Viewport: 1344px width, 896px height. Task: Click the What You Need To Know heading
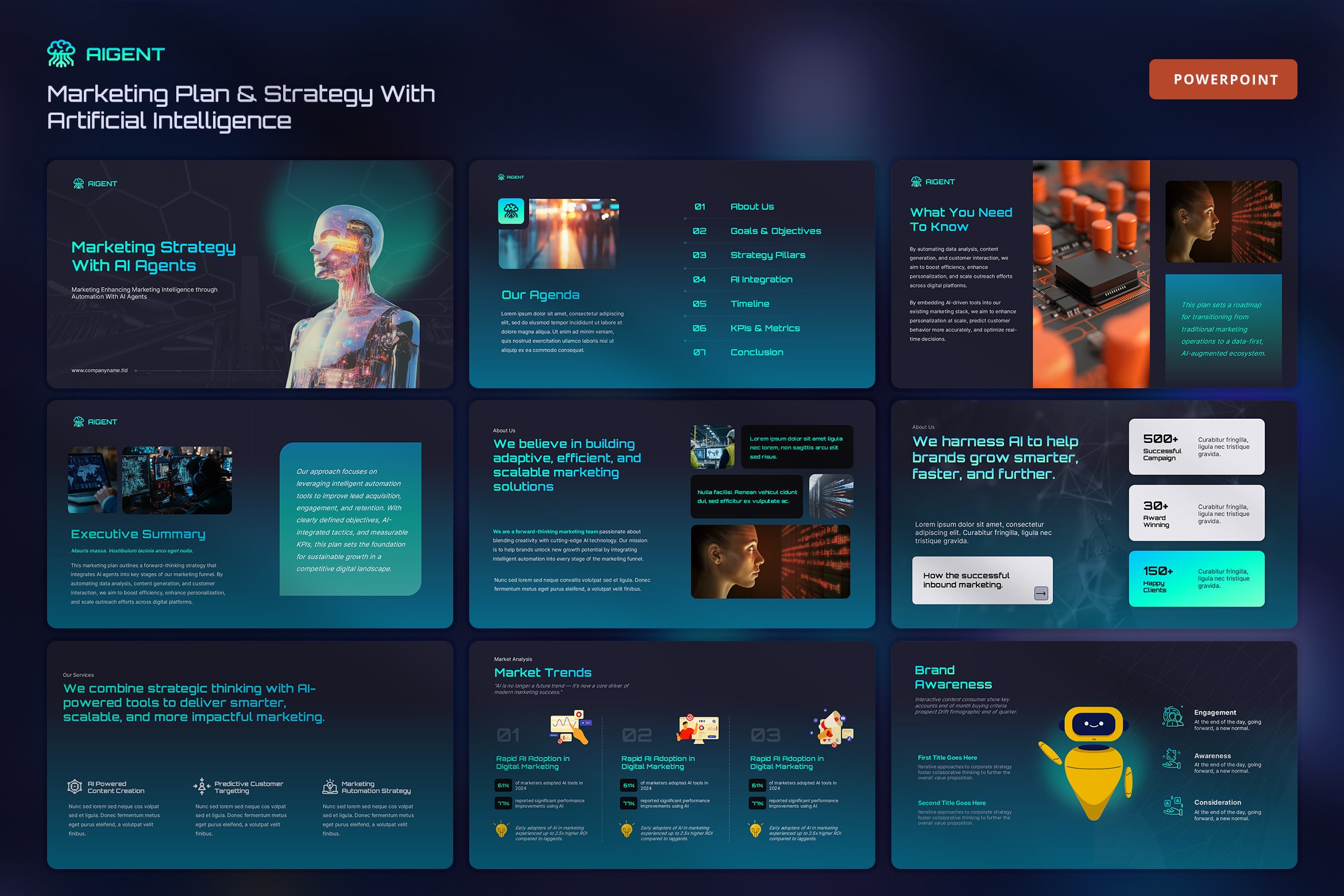pos(961,220)
